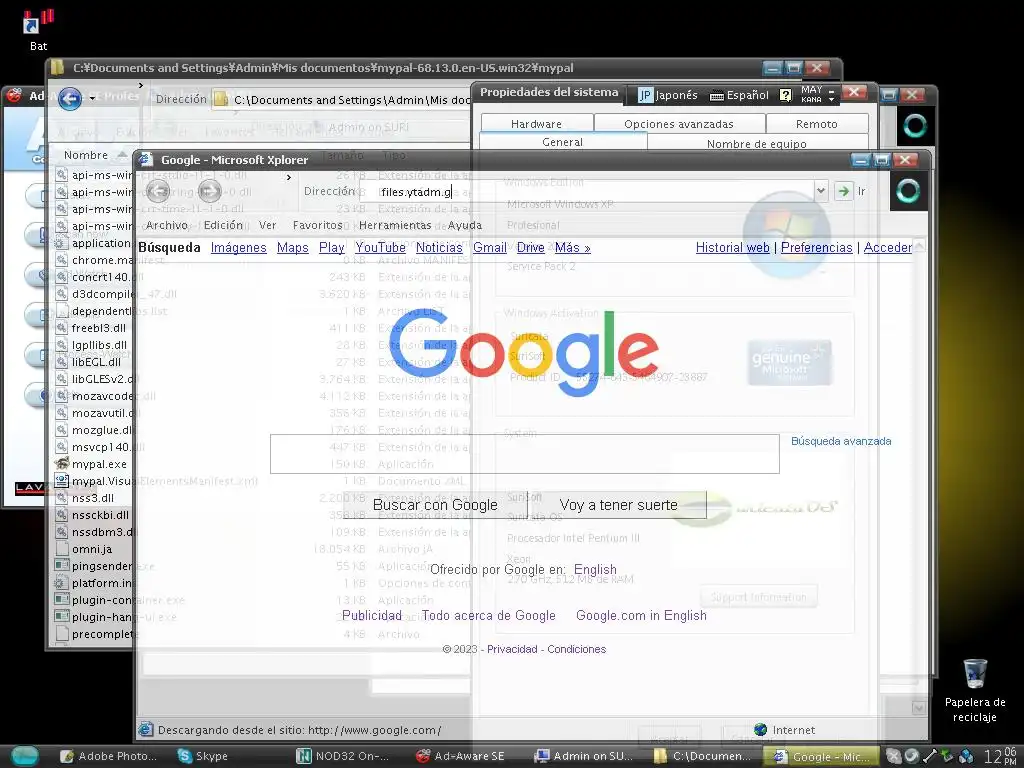Open the address bar dropdown in Xplorer

click(x=821, y=191)
